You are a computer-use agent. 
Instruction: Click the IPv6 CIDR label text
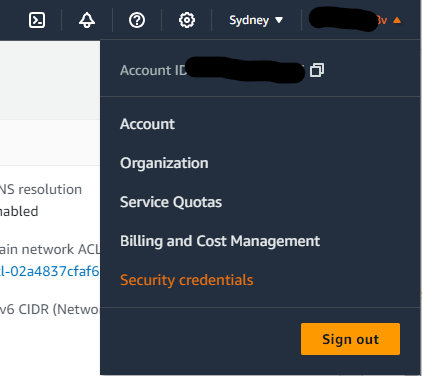(50, 309)
